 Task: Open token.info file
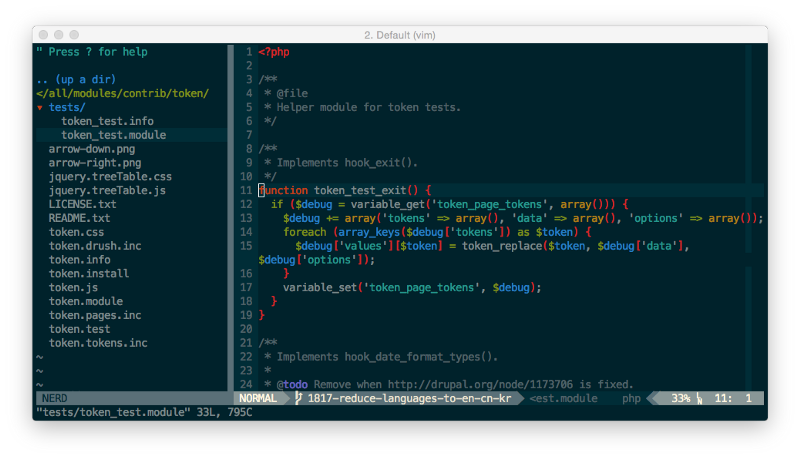pos(79,260)
